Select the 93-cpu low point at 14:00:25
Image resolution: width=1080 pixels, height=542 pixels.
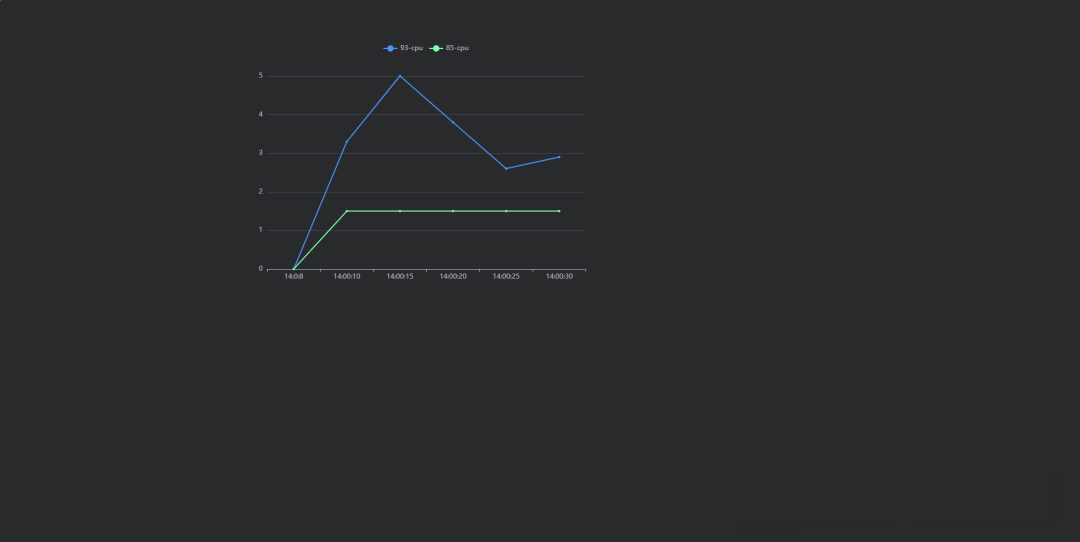coord(506,168)
